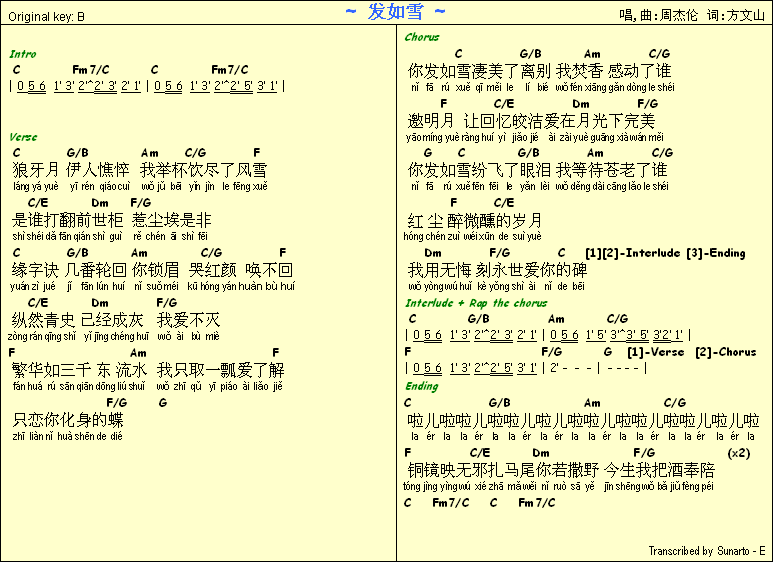The image size is (773, 562).
Task: Click the lyric 邀明月
Action: (x=431, y=121)
